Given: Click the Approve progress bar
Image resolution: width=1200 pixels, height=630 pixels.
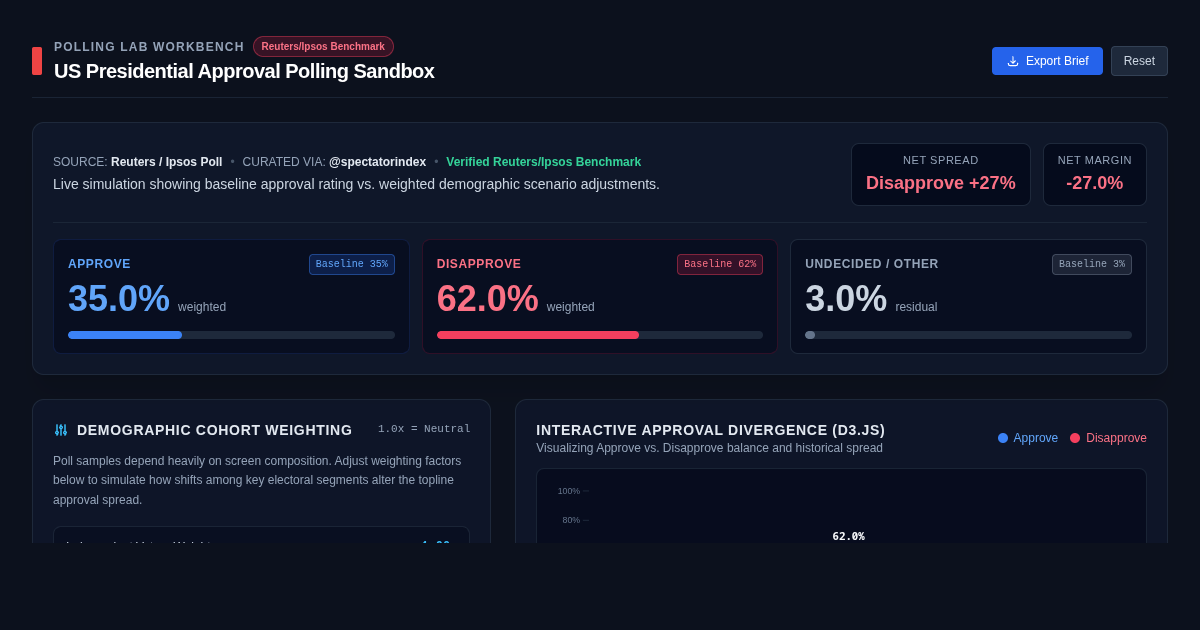Looking at the screenshot, I should (231, 335).
